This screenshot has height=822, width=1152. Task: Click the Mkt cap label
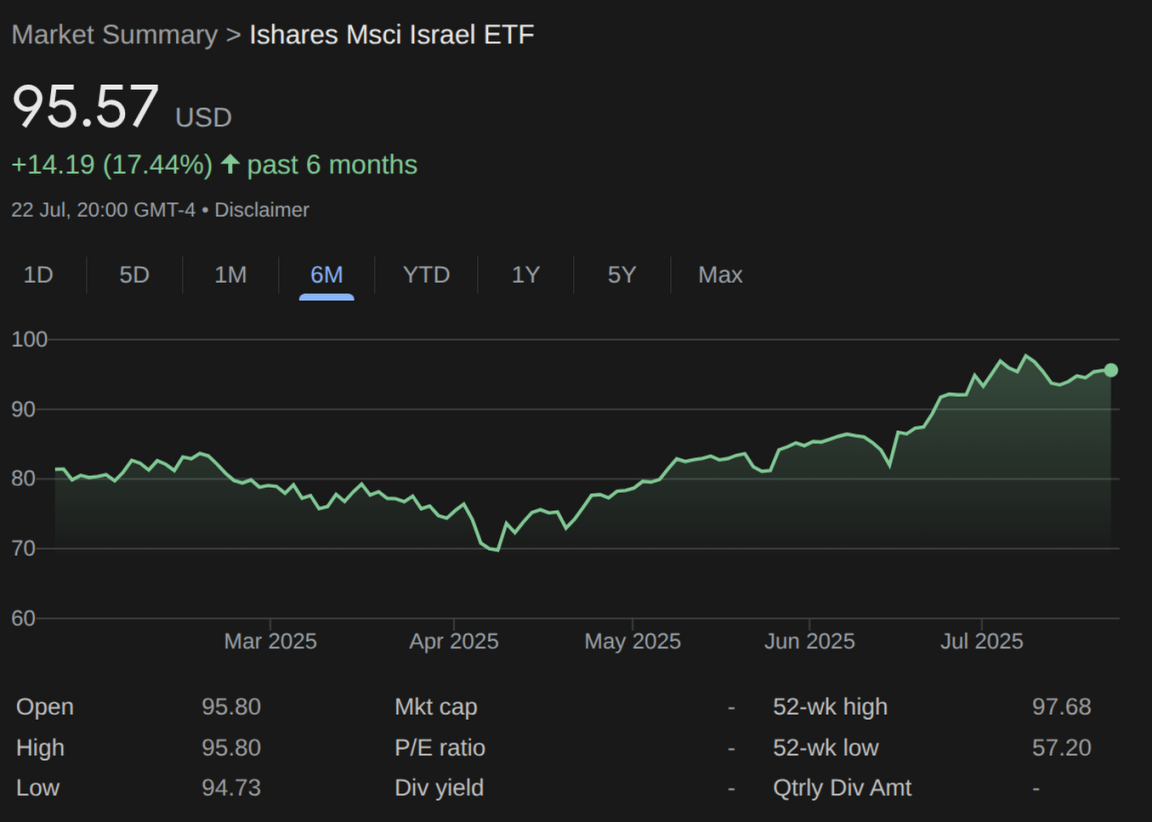tap(436, 707)
